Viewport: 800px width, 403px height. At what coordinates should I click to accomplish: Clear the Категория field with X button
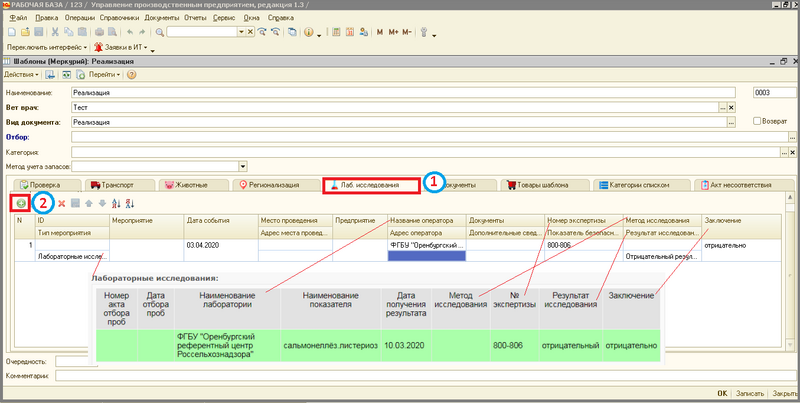792,152
